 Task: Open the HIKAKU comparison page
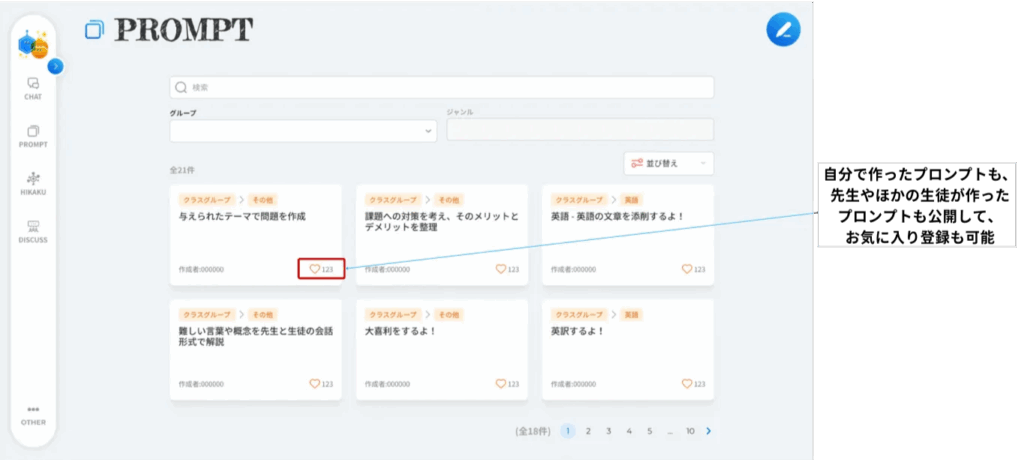click(x=33, y=183)
